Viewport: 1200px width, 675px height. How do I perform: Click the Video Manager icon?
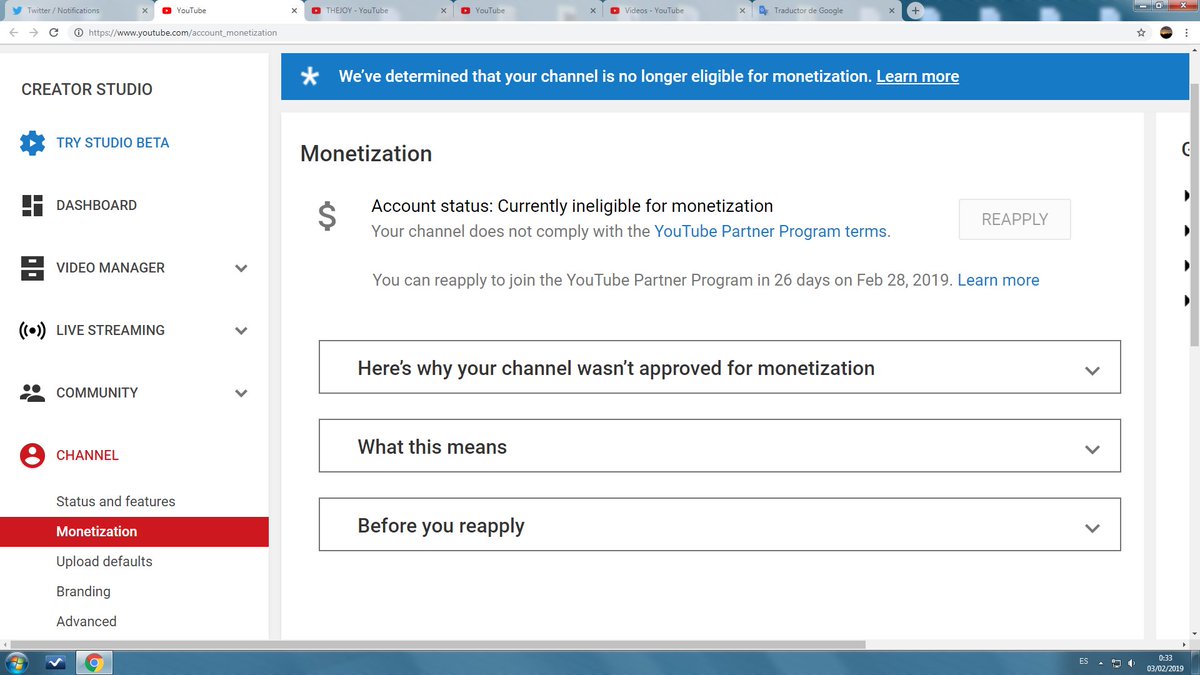coord(33,268)
